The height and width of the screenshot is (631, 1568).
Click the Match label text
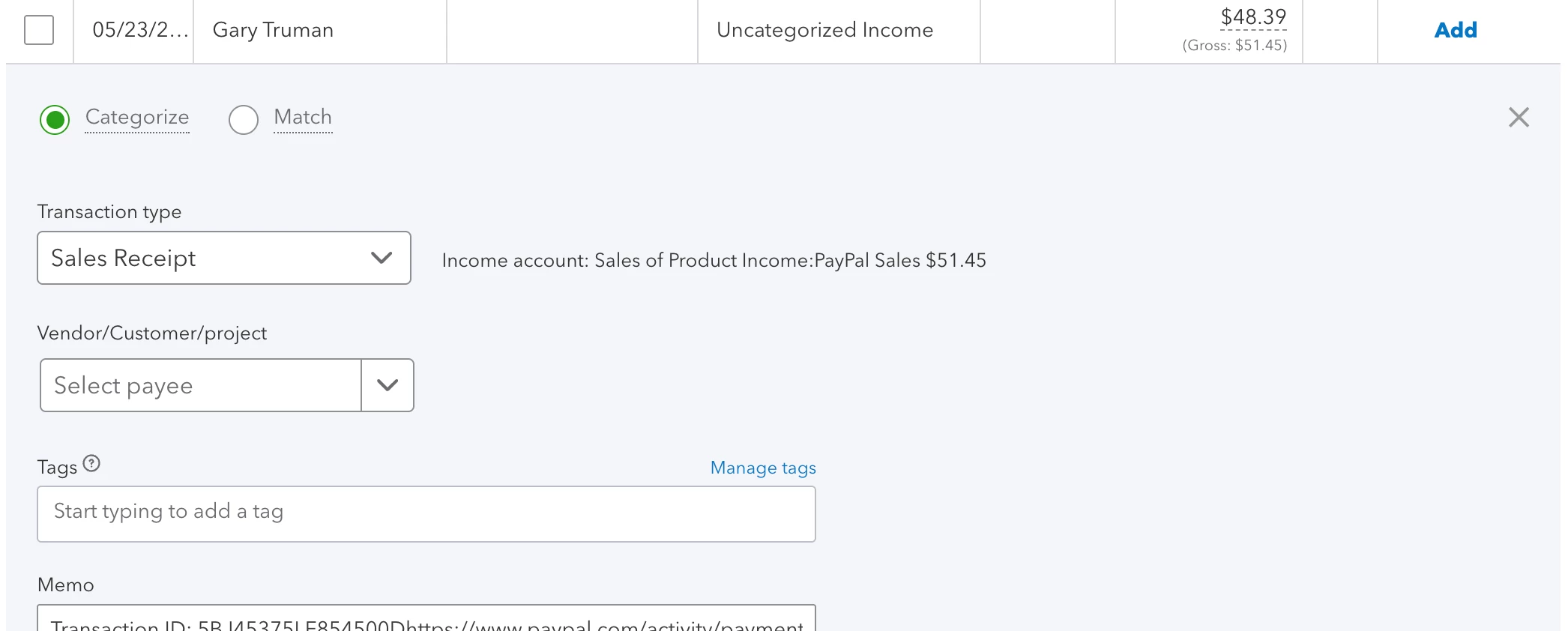pos(303,117)
